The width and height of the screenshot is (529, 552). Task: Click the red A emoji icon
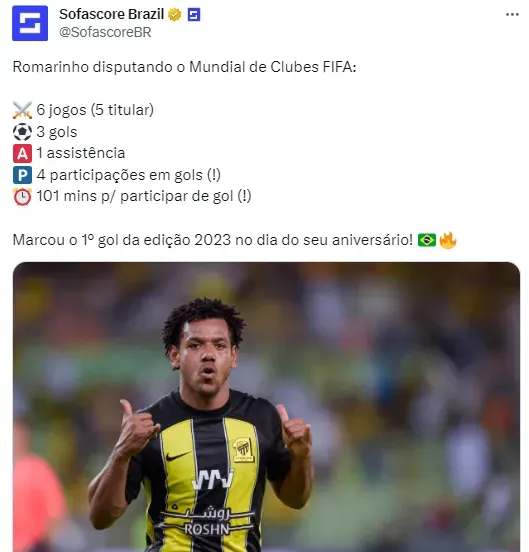coord(22,153)
